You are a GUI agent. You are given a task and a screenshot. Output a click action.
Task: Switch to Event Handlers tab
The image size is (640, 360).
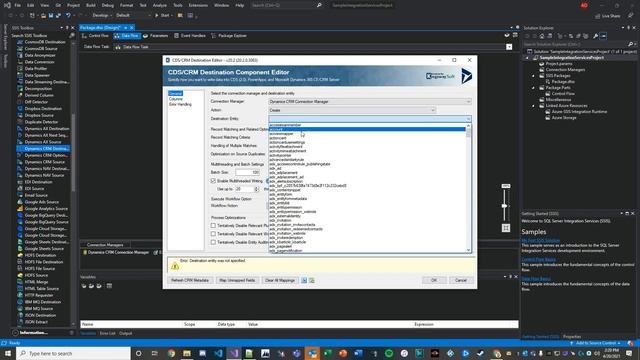(190, 36)
